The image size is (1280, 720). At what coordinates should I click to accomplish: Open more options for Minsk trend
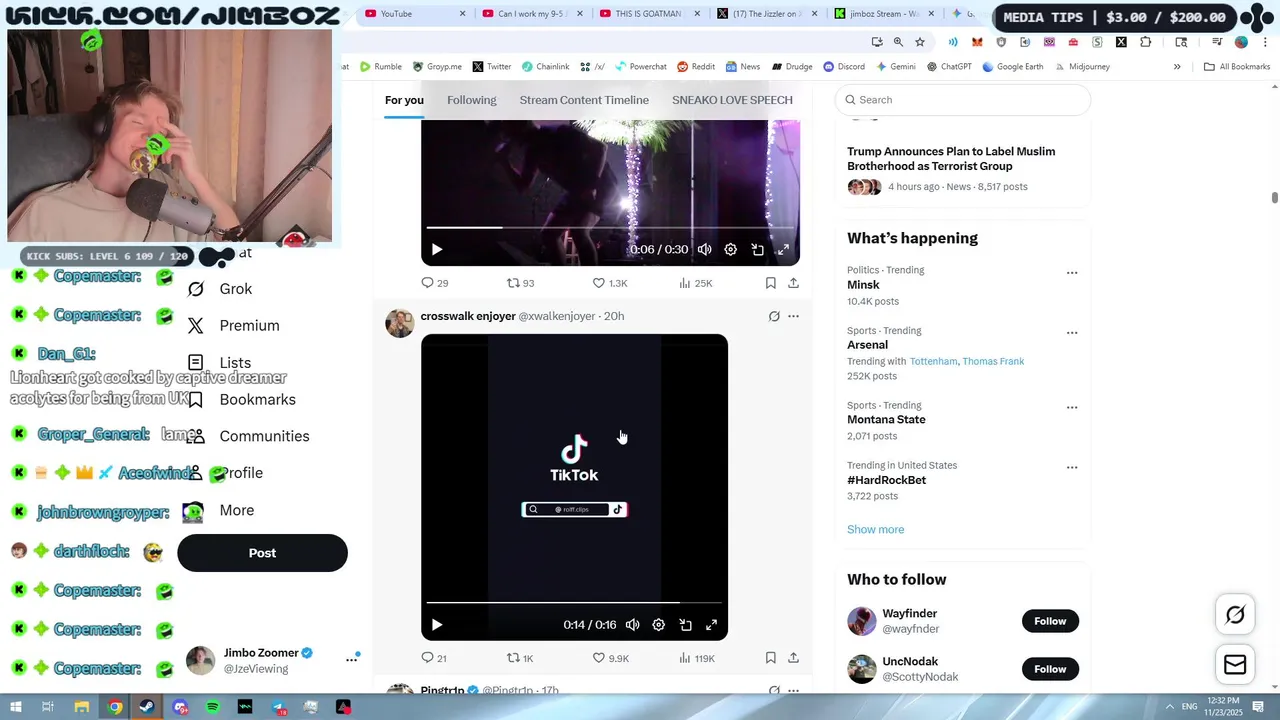pyautogui.click(x=1072, y=273)
